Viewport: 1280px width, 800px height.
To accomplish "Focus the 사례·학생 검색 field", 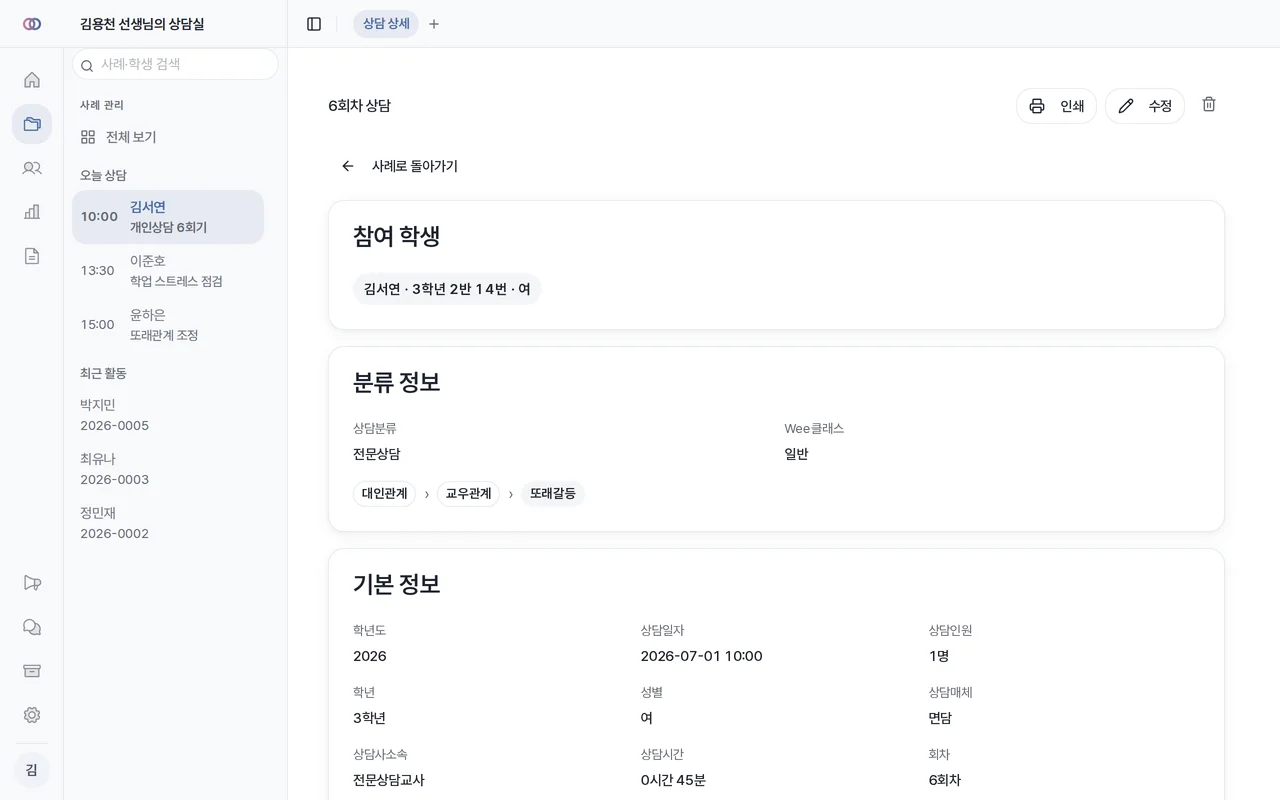I will point(175,64).
